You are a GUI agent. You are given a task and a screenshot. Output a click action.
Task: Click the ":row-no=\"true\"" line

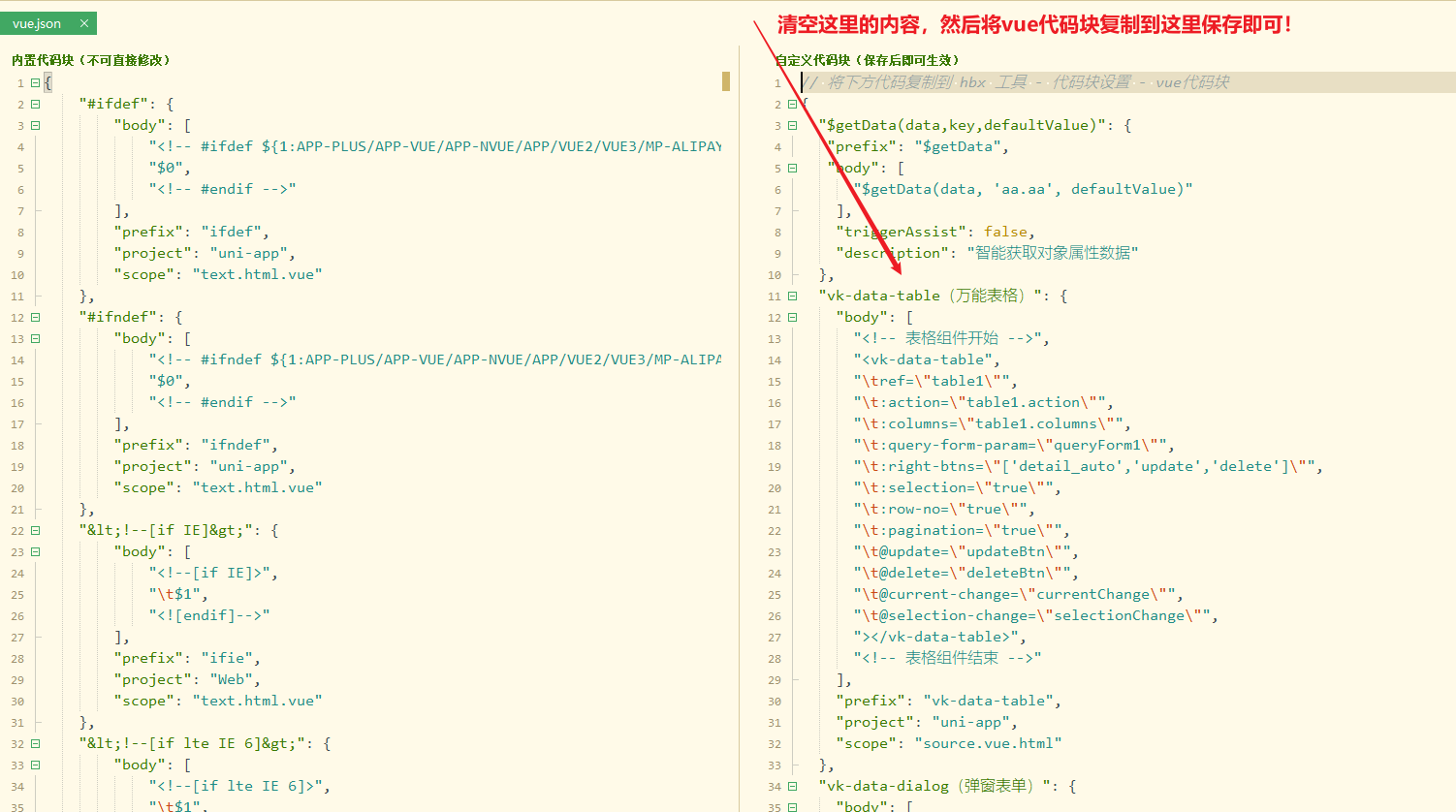944,509
